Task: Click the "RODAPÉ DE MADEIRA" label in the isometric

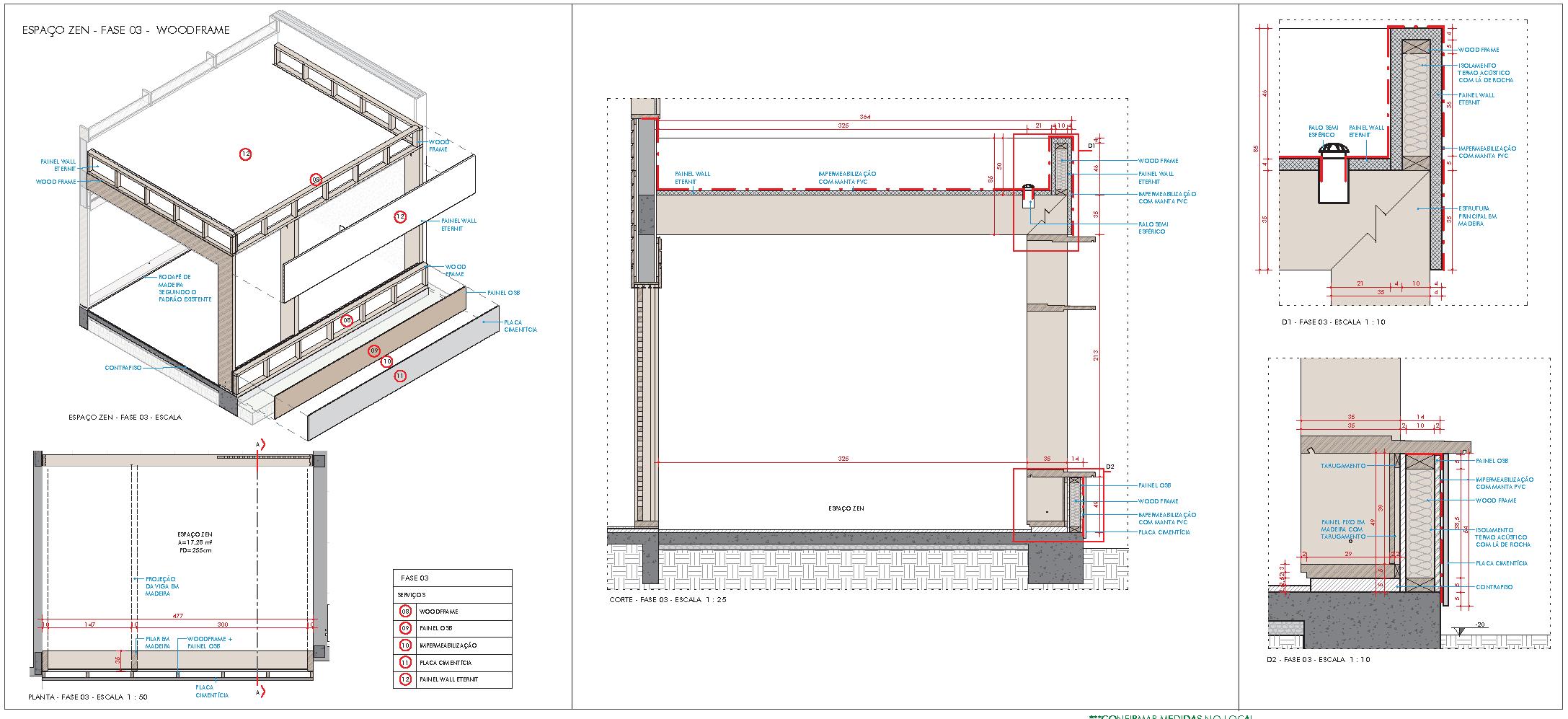Action: point(185,288)
